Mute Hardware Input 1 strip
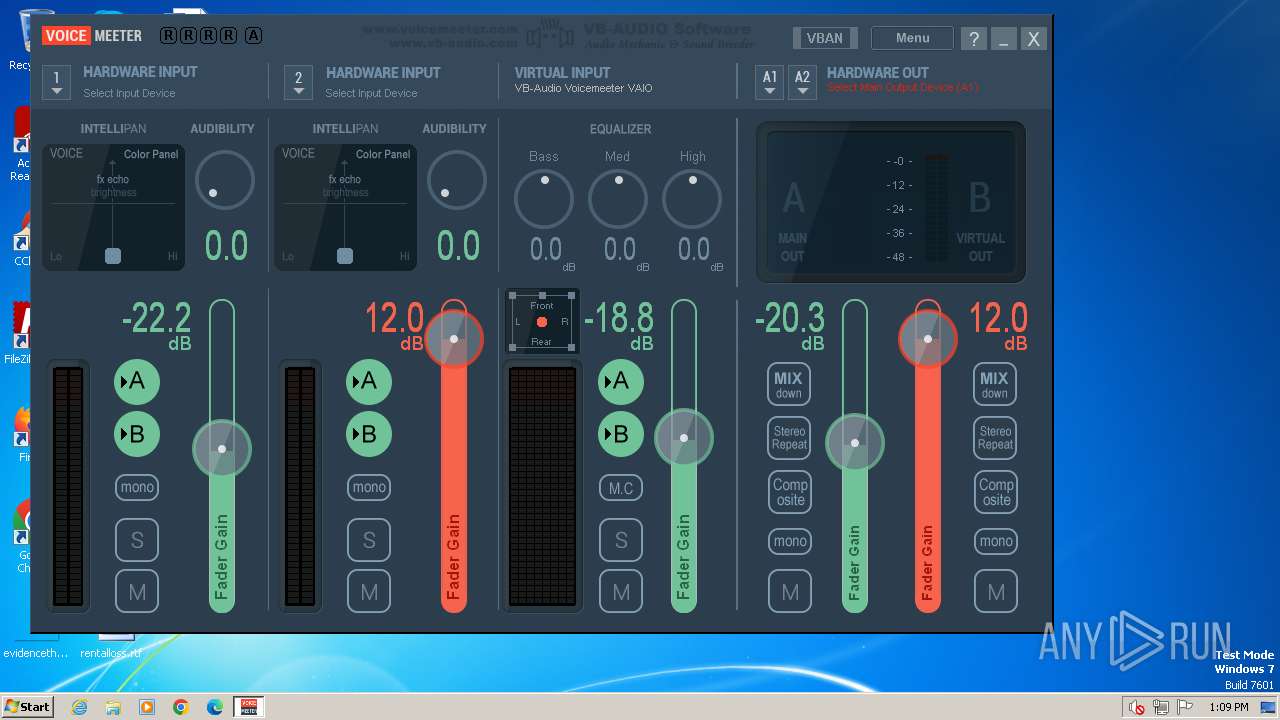This screenshot has width=1280, height=720. 137,591
